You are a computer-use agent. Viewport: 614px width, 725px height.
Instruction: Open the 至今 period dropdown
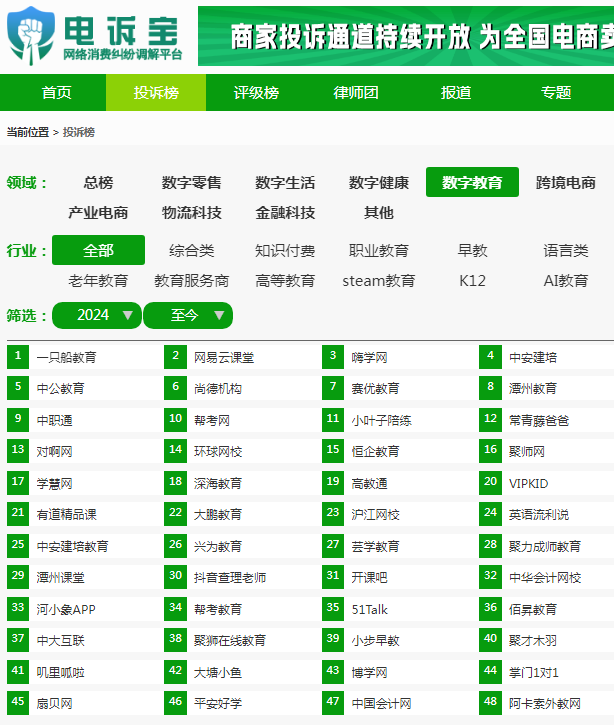pos(188,315)
